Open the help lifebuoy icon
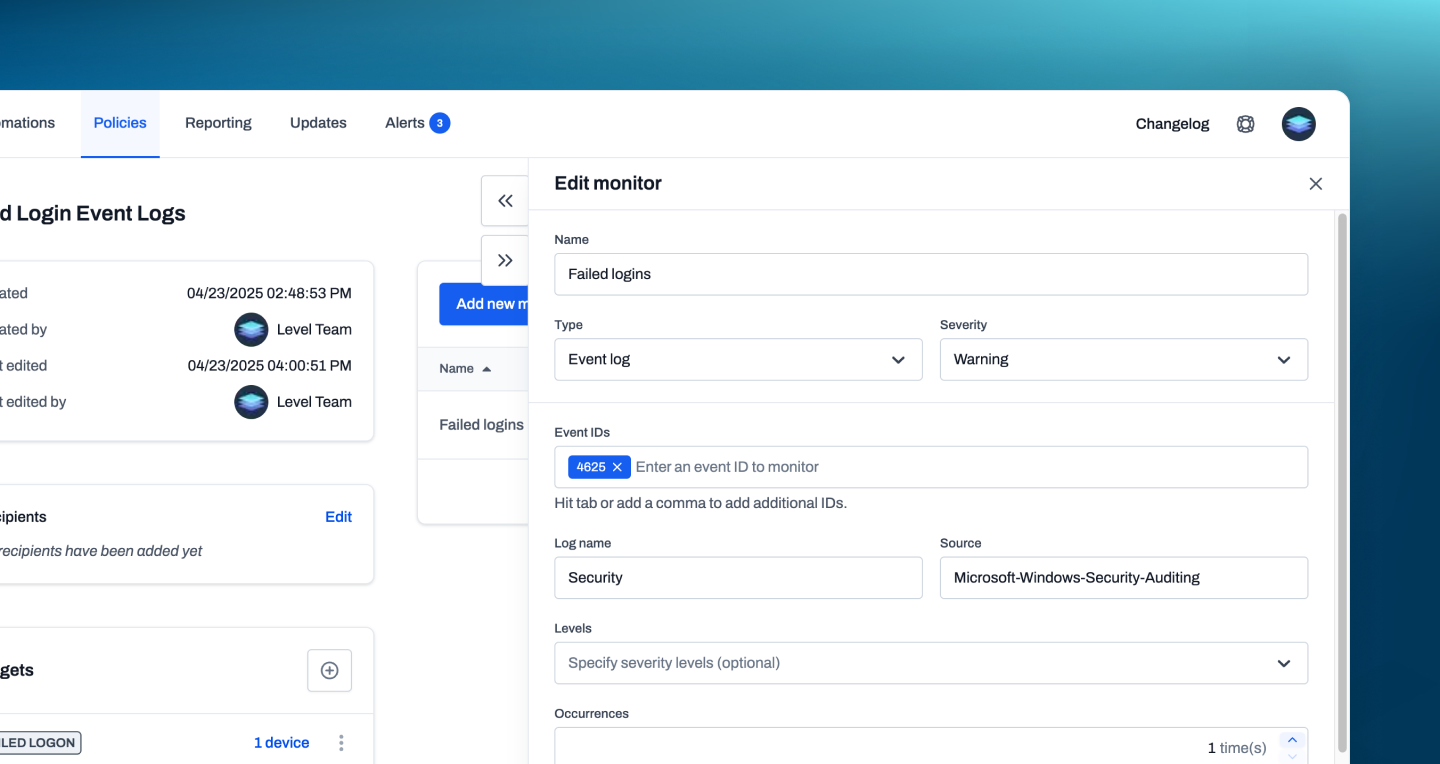Viewport: 1440px width, 764px height. point(1245,124)
